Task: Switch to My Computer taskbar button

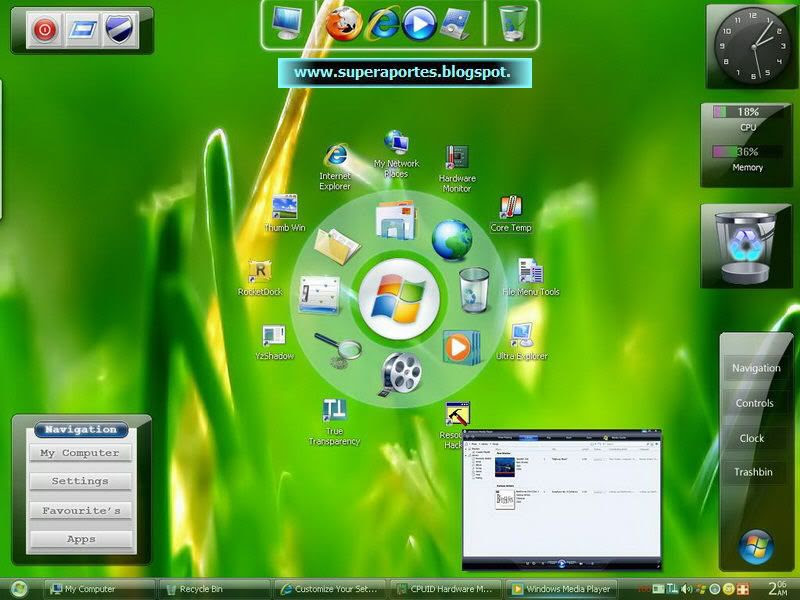Action: pyautogui.click(x=99, y=589)
